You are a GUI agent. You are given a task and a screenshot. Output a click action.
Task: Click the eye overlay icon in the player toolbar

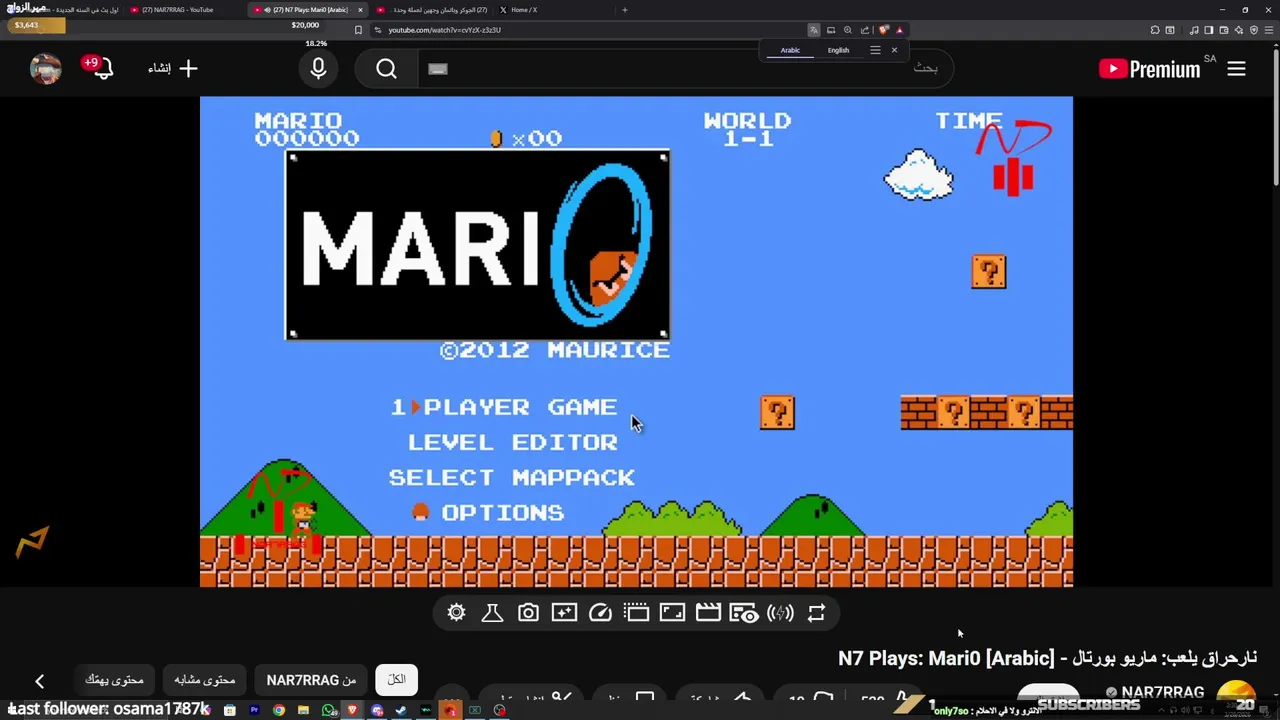743,613
